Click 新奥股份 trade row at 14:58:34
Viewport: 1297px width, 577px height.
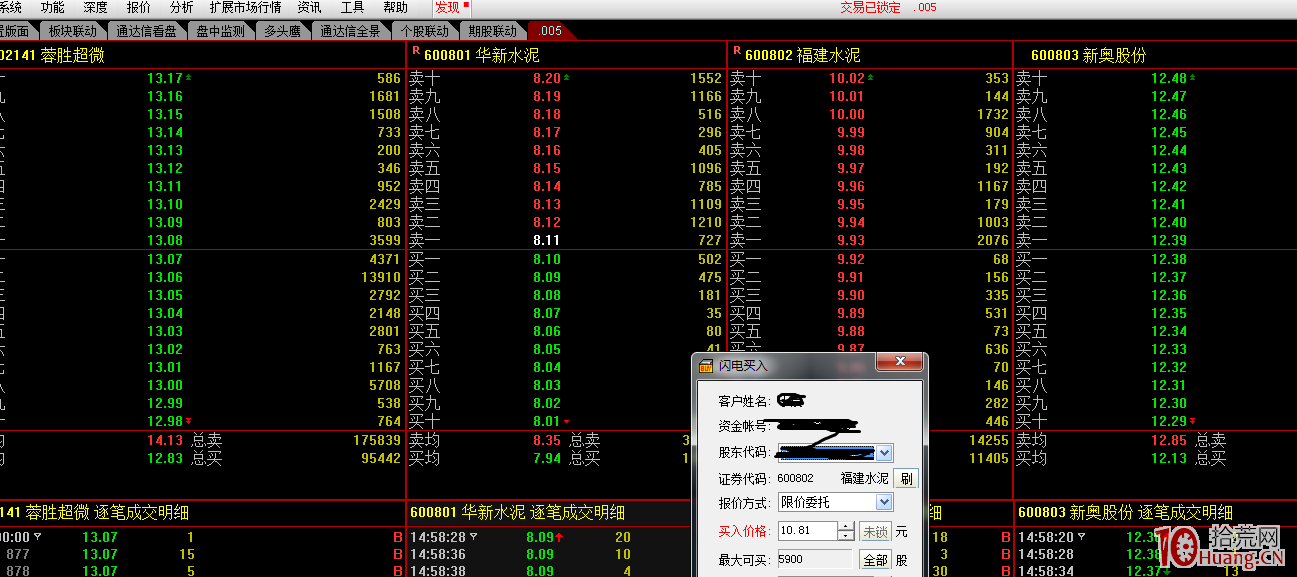(1155, 571)
